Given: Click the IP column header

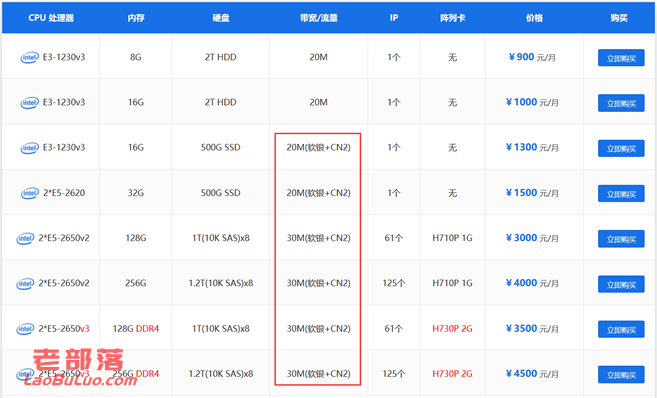Looking at the screenshot, I should [x=394, y=18].
